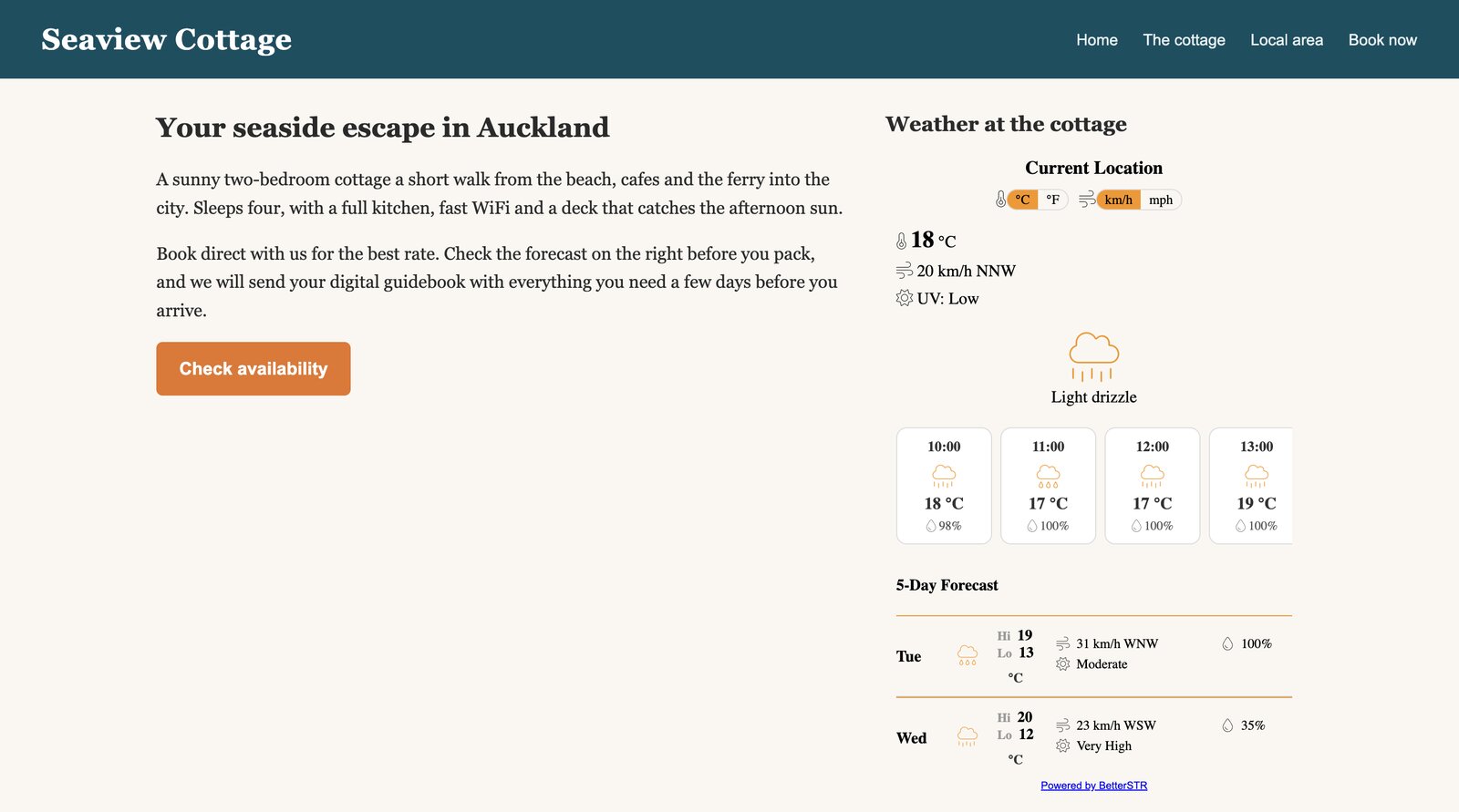Select the 12:00 hourly forecast card
The height and width of the screenshot is (812, 1459).
tap(1153, 486)
